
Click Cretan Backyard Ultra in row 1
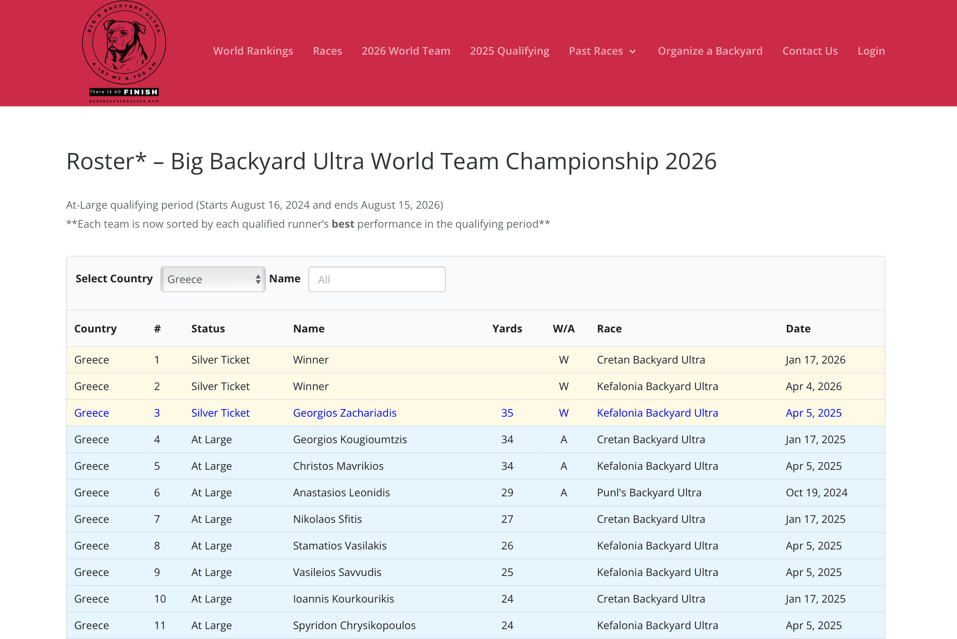click(x=651, y=359)
